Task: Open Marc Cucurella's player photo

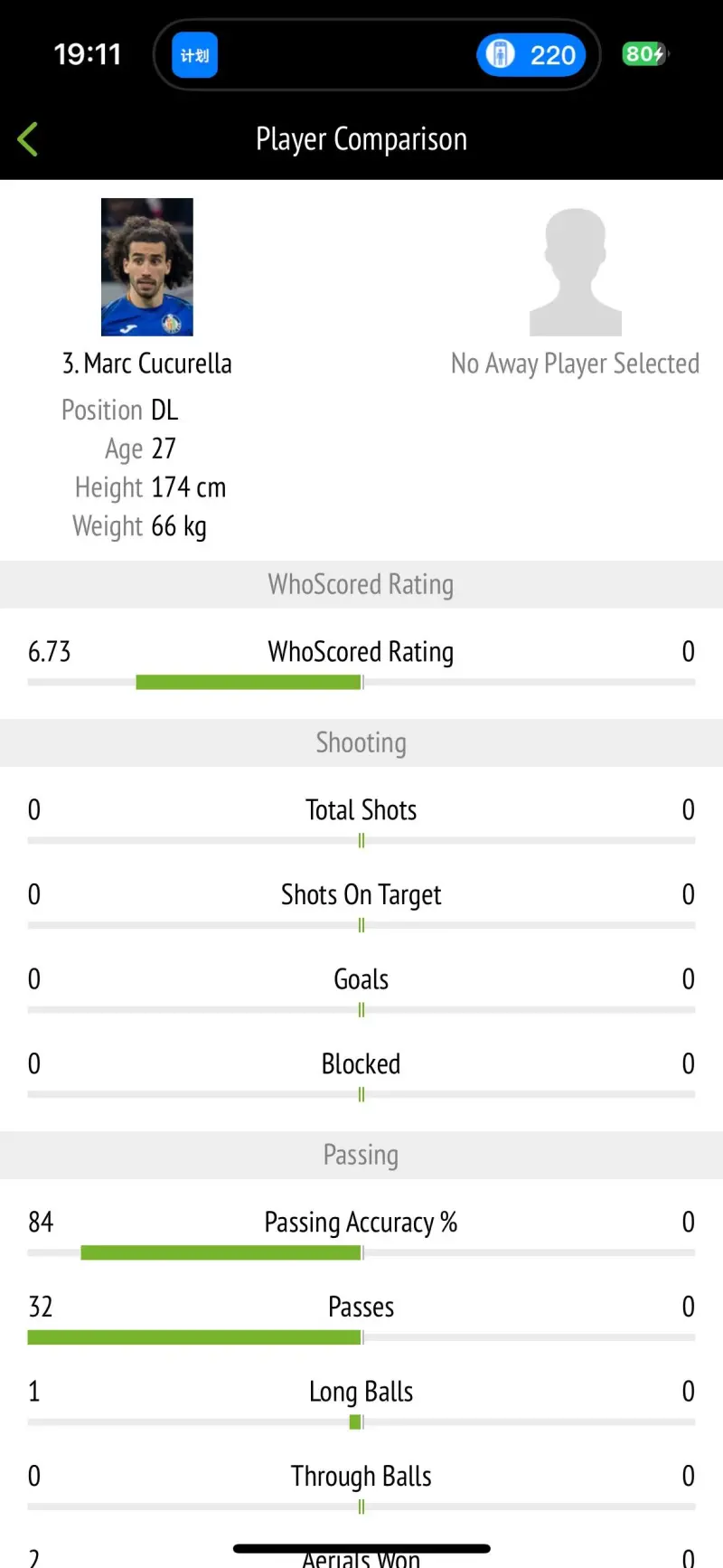Action: pyautogui.click(x=147, y=267)
